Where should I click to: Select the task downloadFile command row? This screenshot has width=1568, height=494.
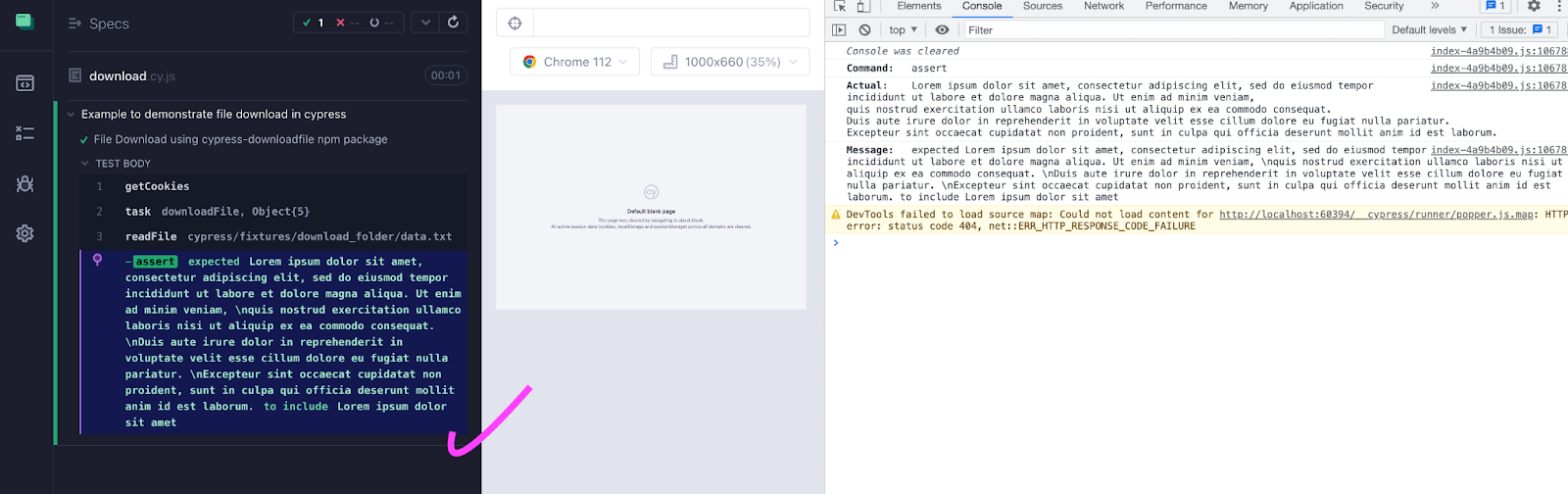tap(273, 212)
